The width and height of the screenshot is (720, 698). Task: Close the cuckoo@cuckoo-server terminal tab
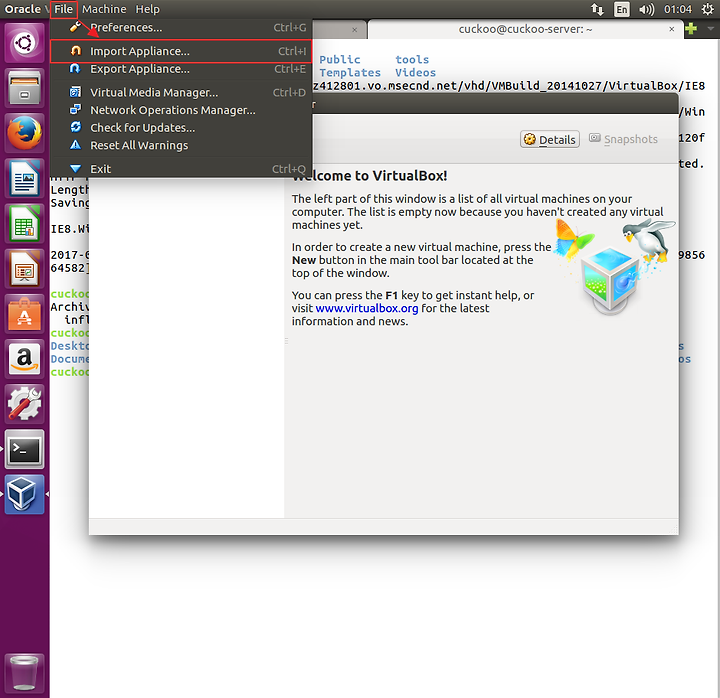coord(672,29)
